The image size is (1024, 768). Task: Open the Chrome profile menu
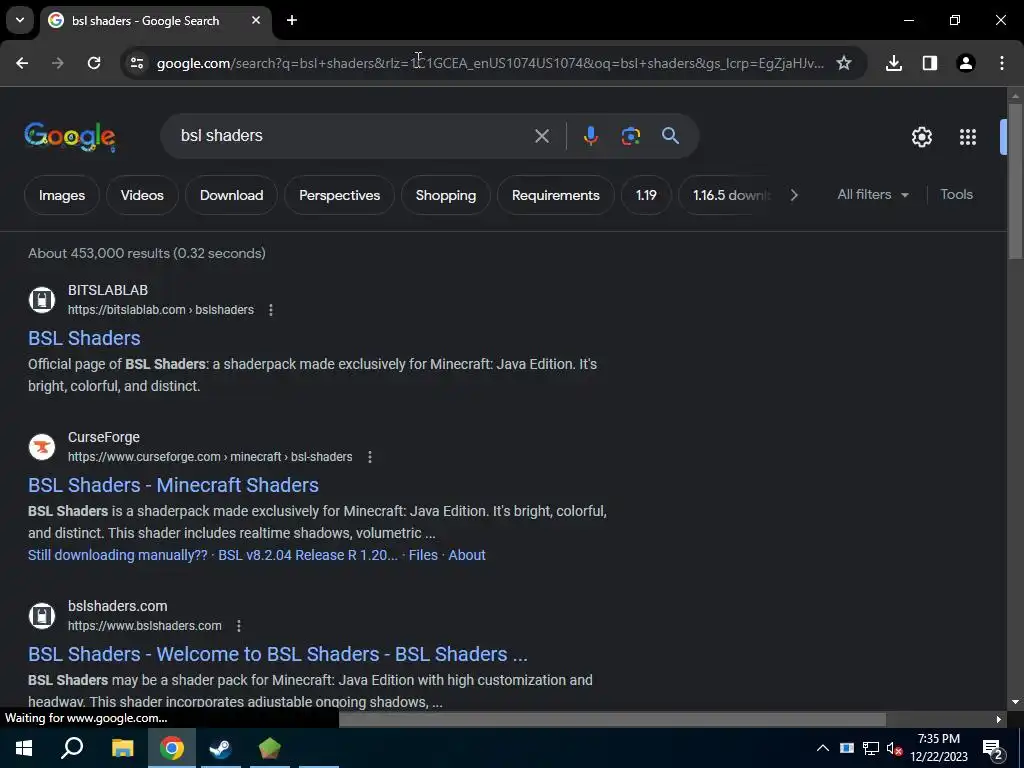(966, 63)
